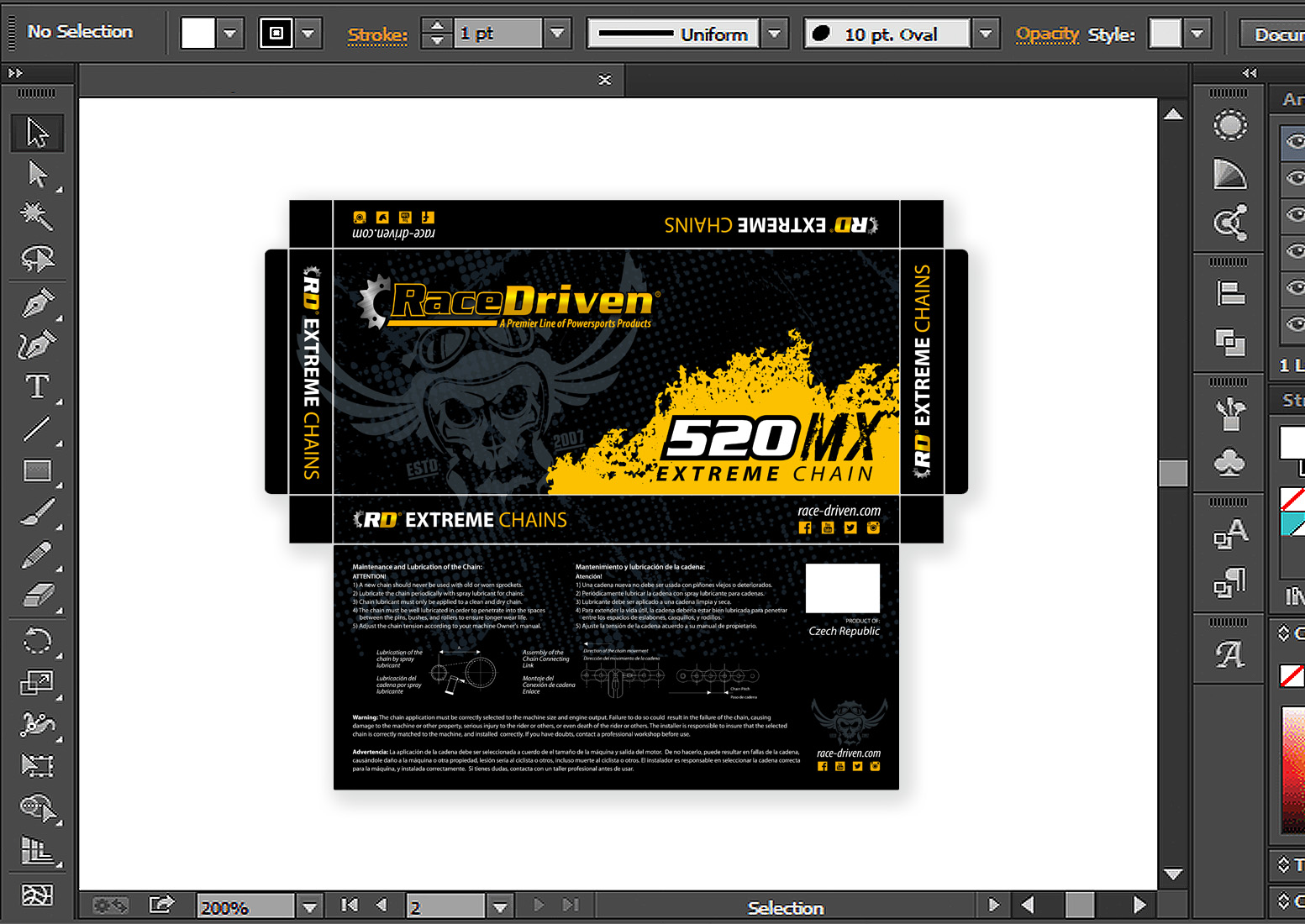1305x924 pixels.
Task: Open the Uniform width profile dropdown
Action: tap(775, 34)
